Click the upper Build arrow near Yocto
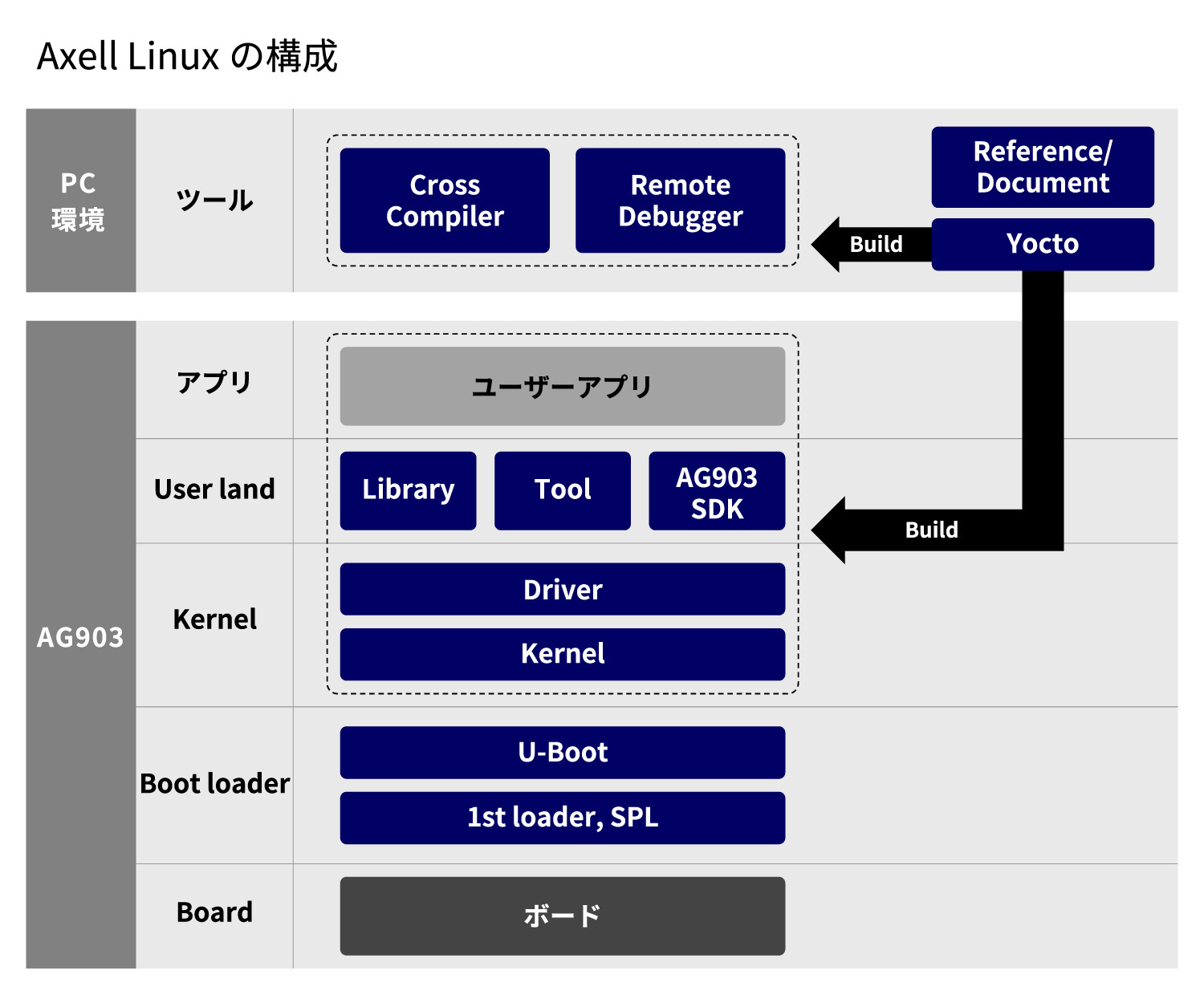The width and height of the screenshot is (1204, 995). (875, 245)
